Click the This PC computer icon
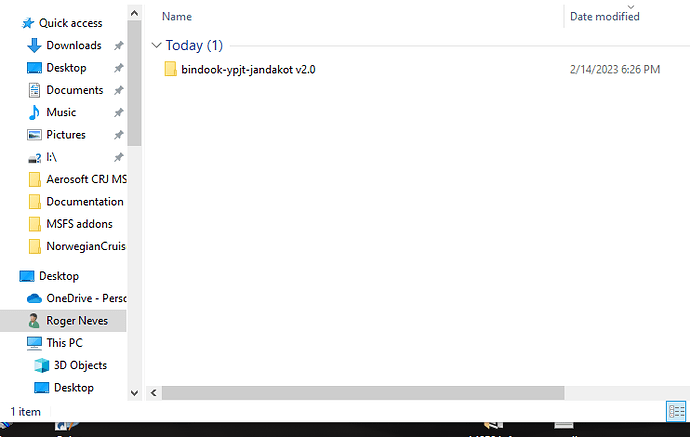 34,343
